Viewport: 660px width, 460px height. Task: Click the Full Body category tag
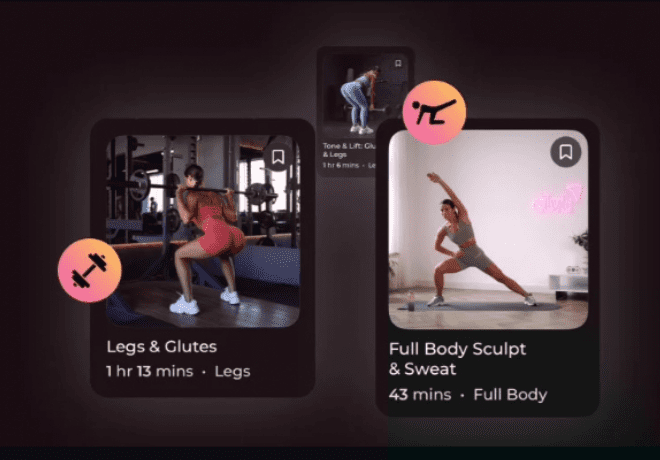click(510, 395)
